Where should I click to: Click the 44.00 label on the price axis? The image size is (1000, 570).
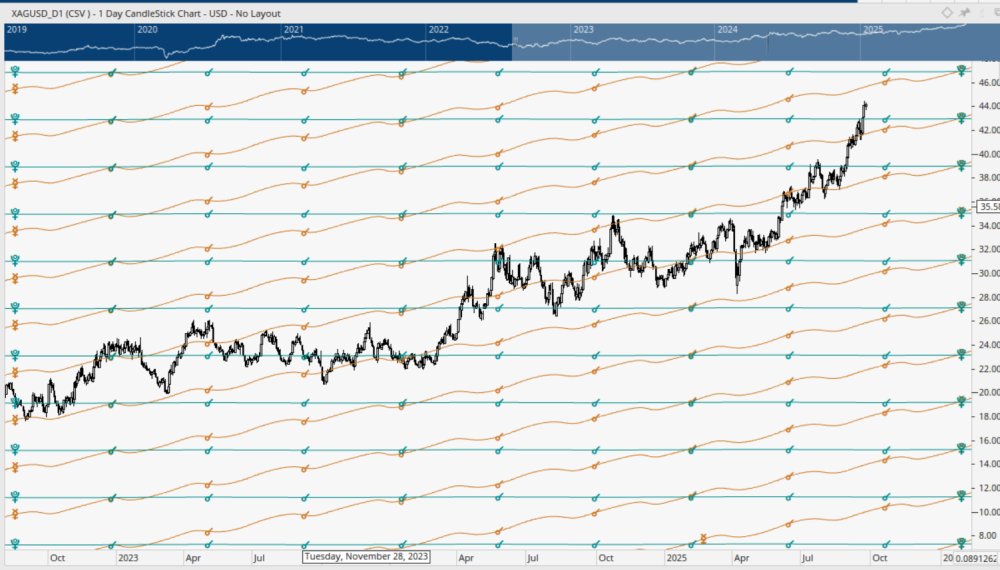click(x=986, y=106)
